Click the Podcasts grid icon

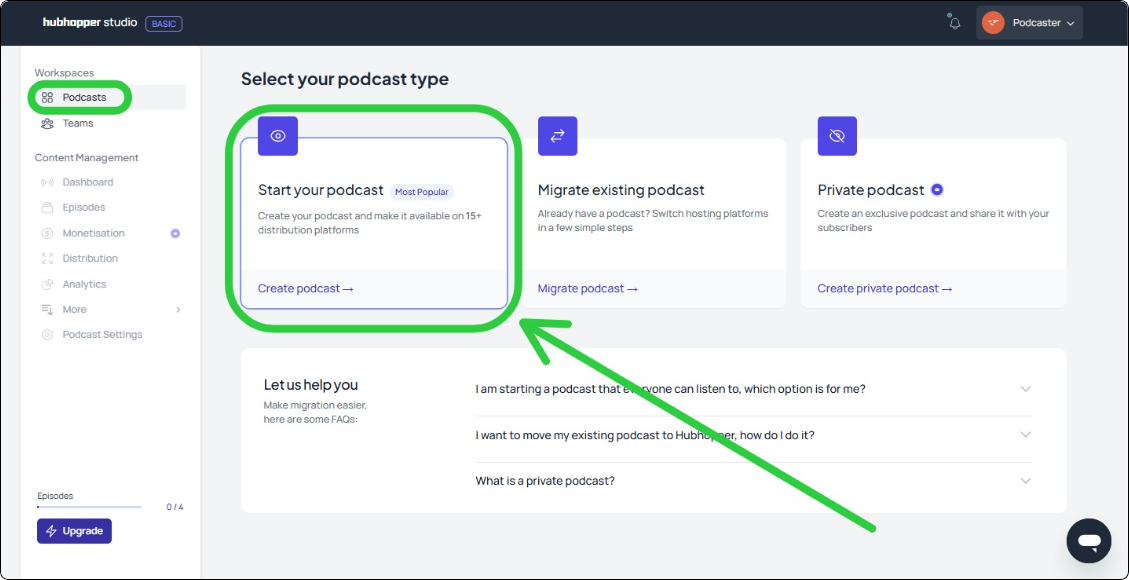coord(48,98)
